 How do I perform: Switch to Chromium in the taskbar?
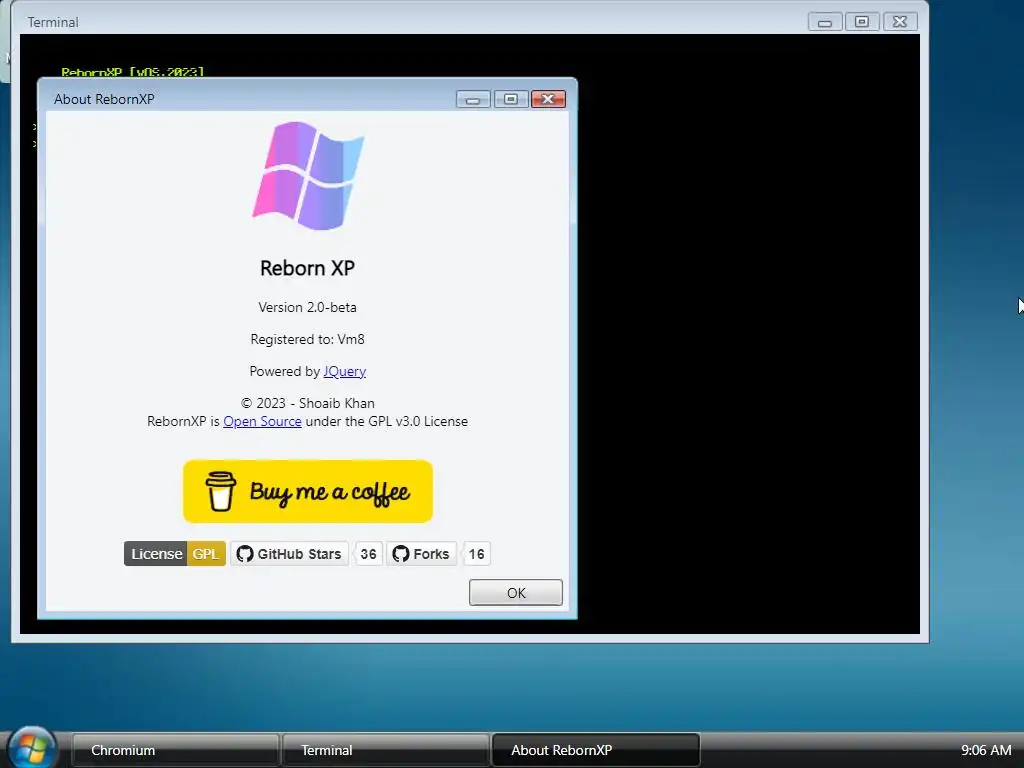pyautogui.click(x=176, y=750)
